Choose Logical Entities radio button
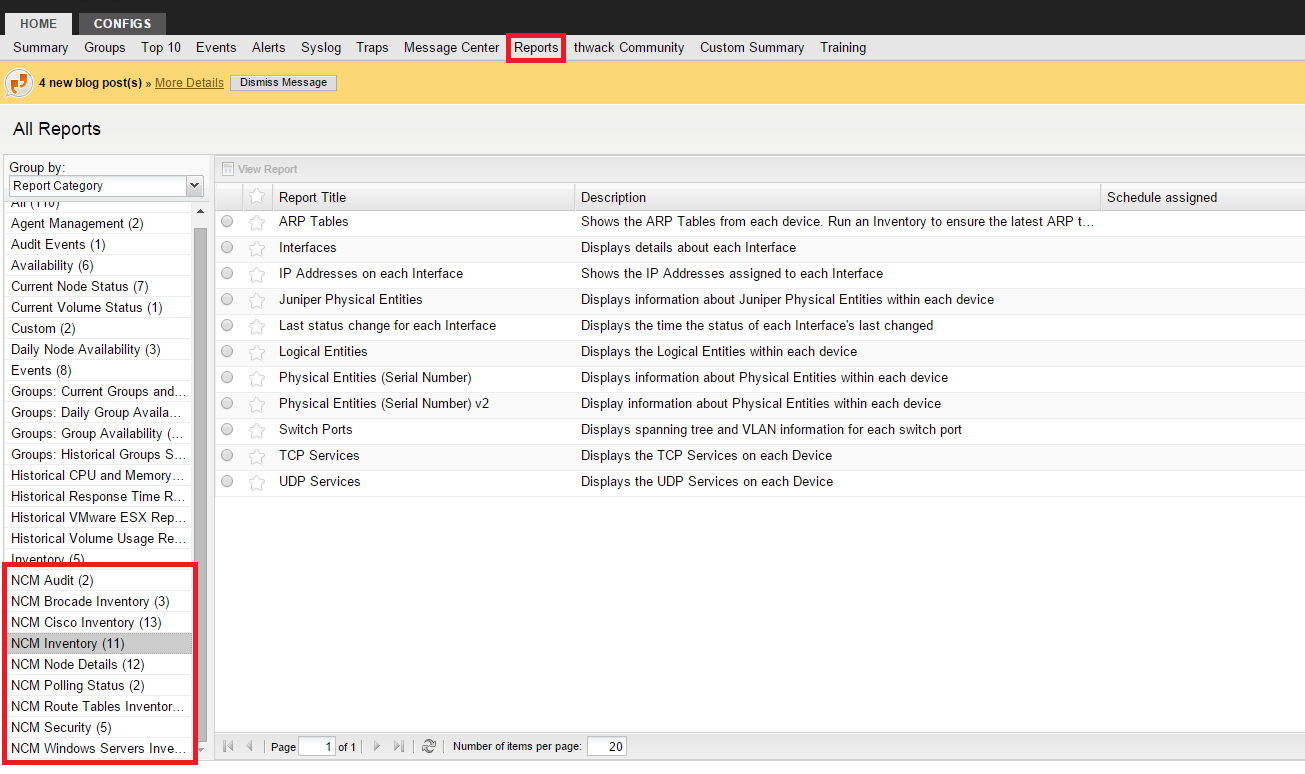Viewport: 1305px width, 774px height. pyautogui.click(x=227, y=351)
